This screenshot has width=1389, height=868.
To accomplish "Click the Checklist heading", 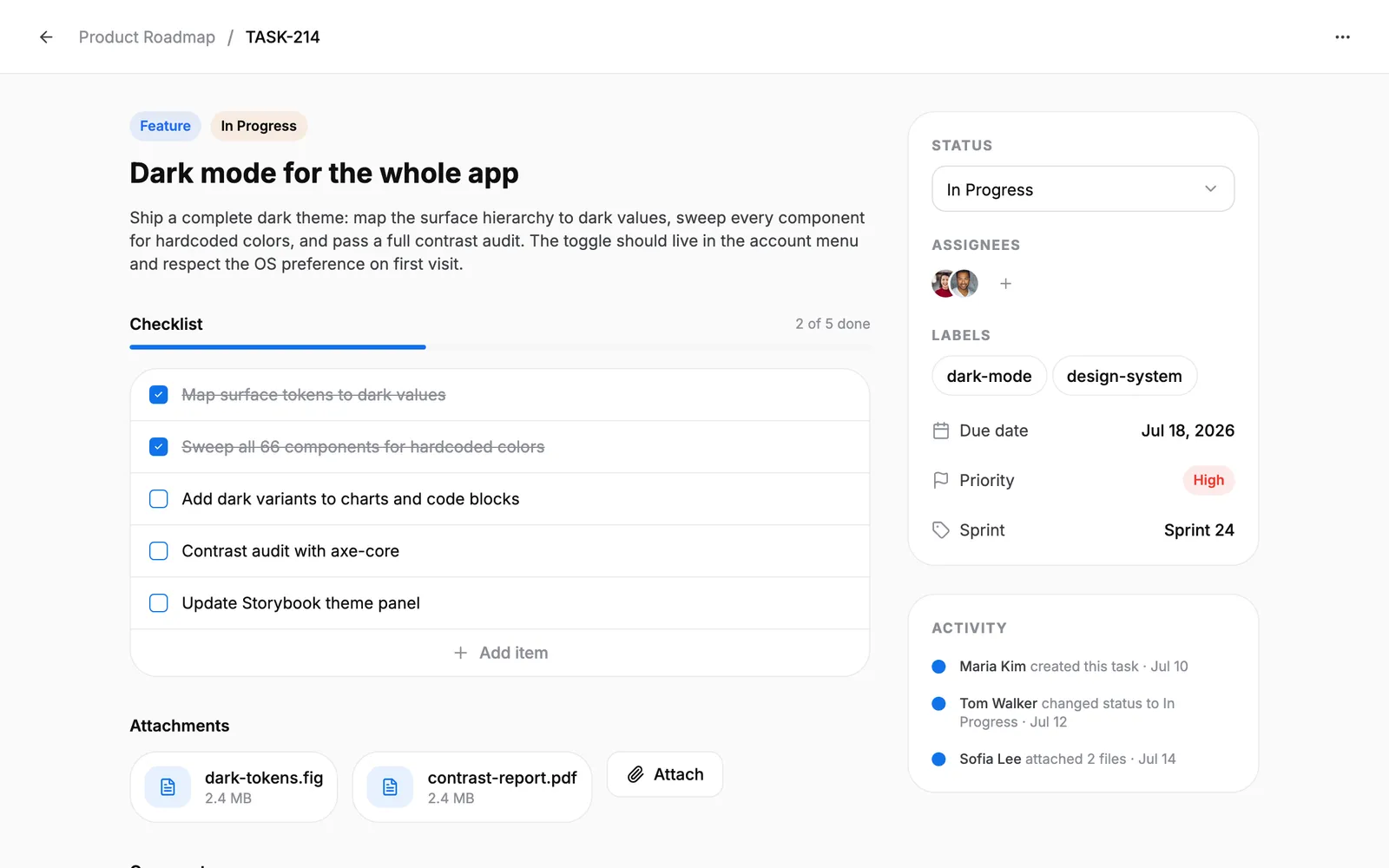I will tap(166, 324).
